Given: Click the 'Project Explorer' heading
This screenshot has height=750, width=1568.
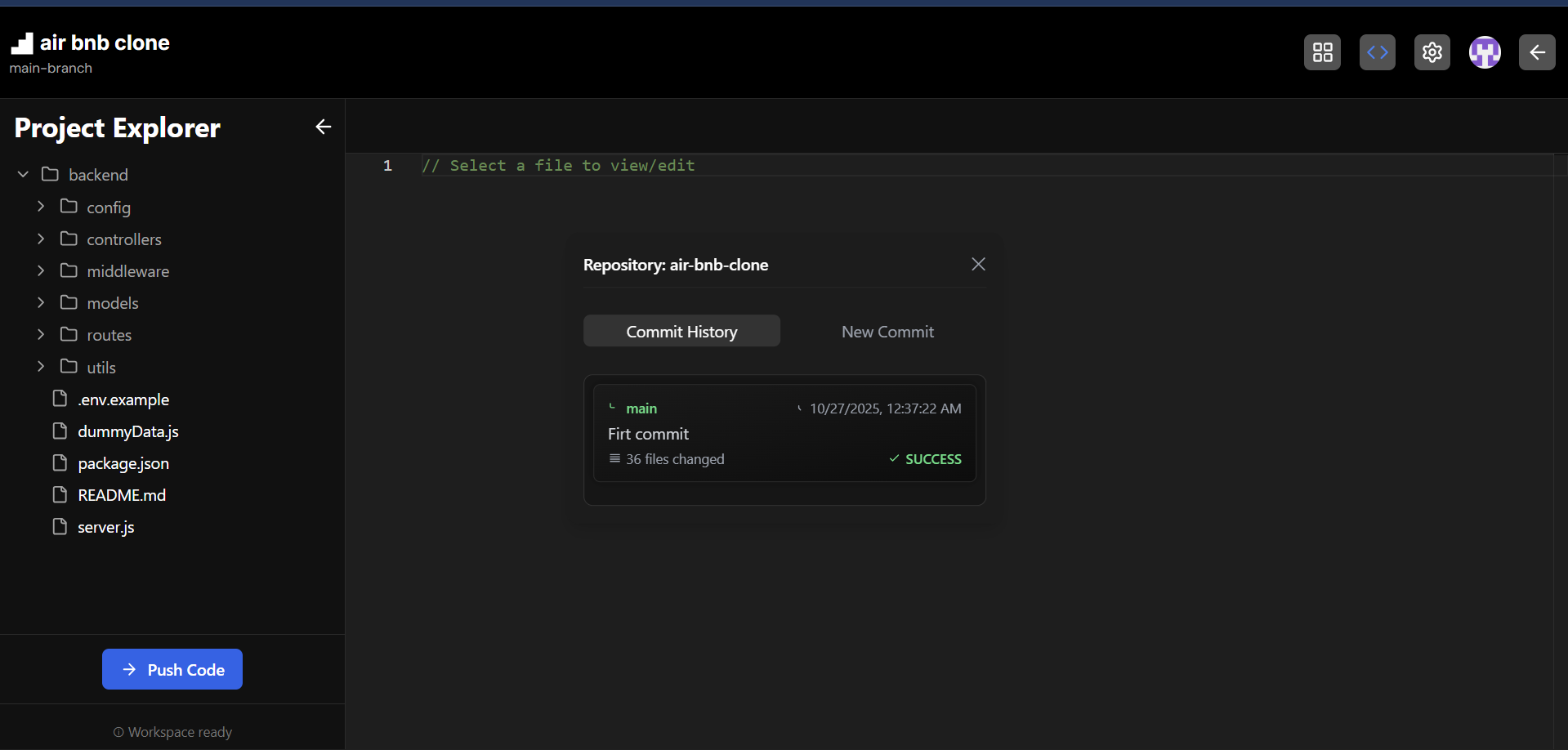Looking at the screenshot, I should coord(118,127).
